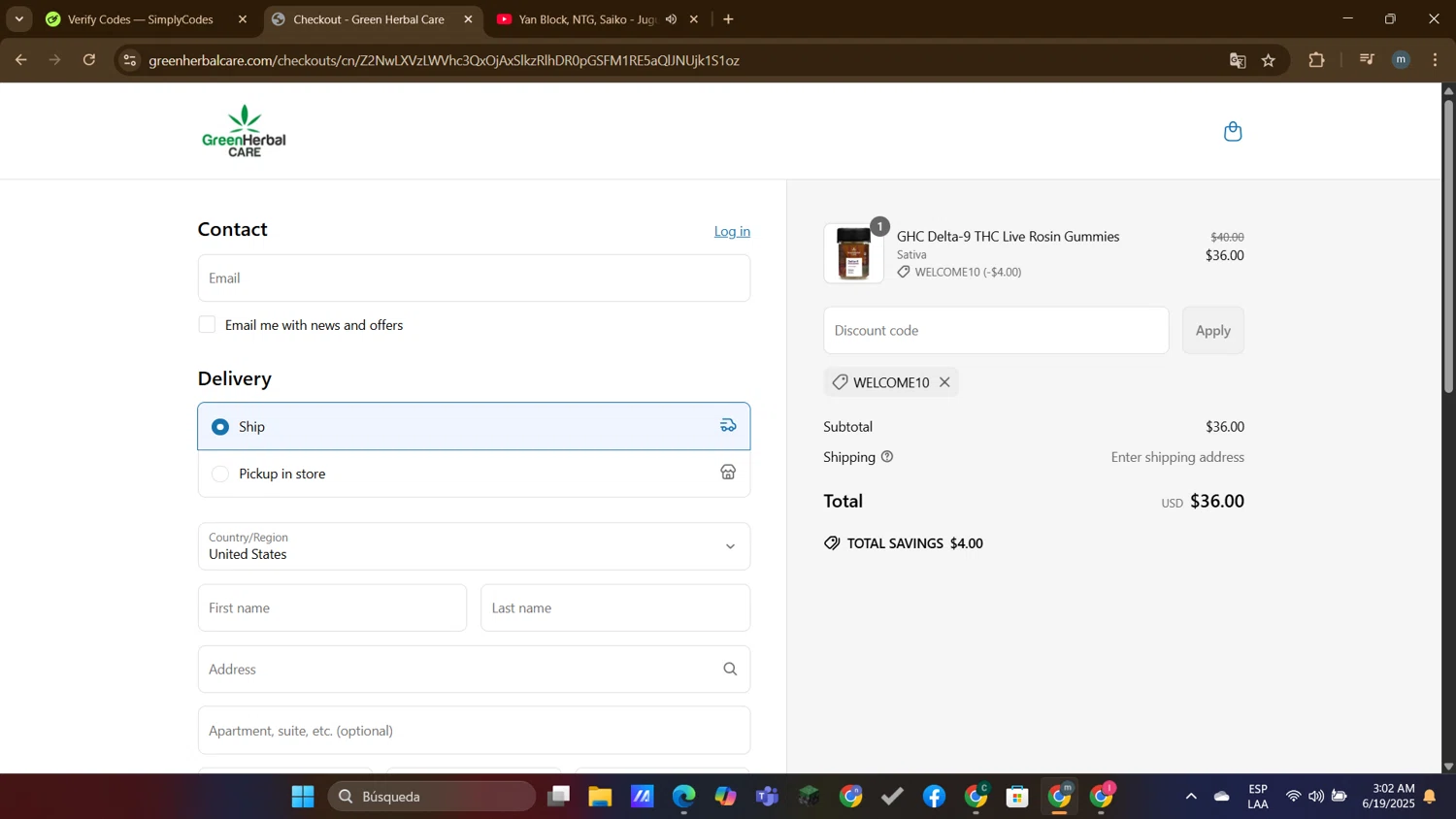
Task: Click the Windows taskbar search box
Action: [x=433, y=797]
